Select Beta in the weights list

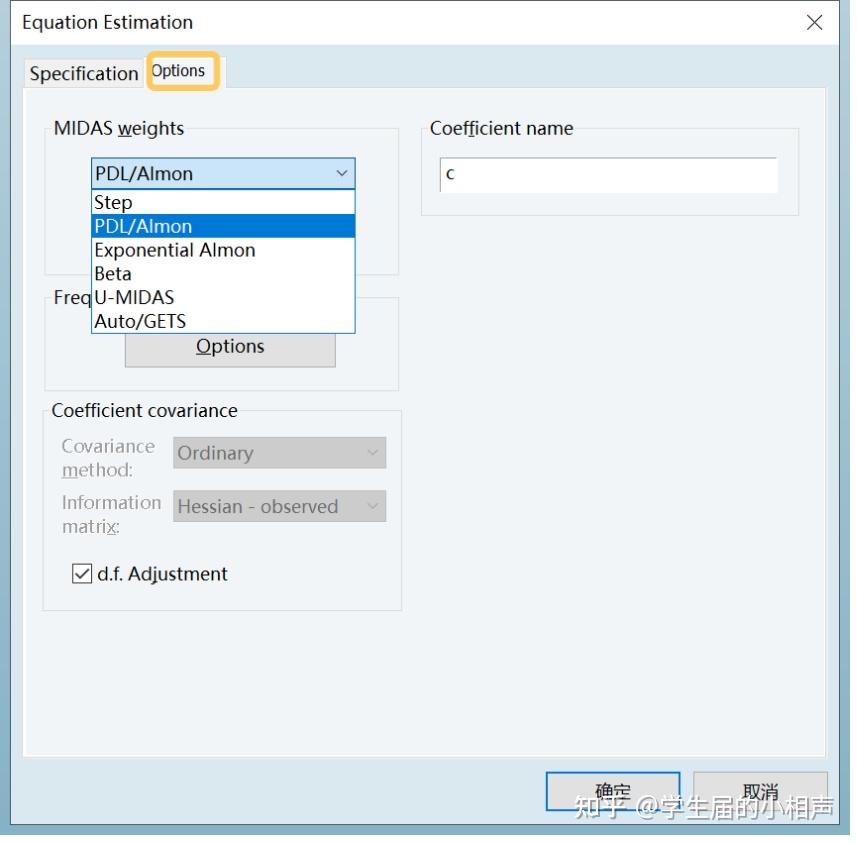(113, 274)
